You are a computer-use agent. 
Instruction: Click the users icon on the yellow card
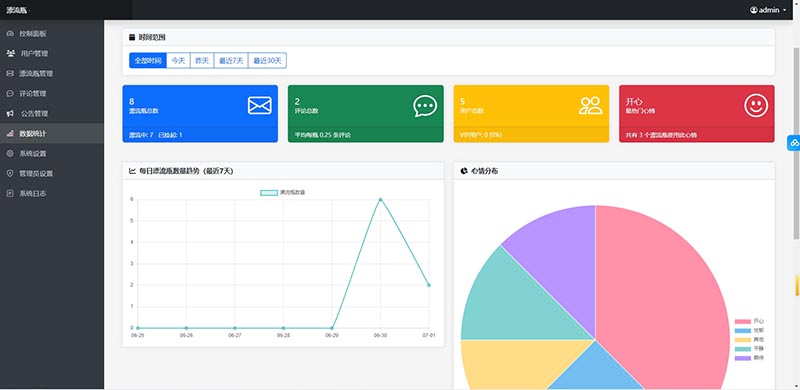click(x=591, y=106)
